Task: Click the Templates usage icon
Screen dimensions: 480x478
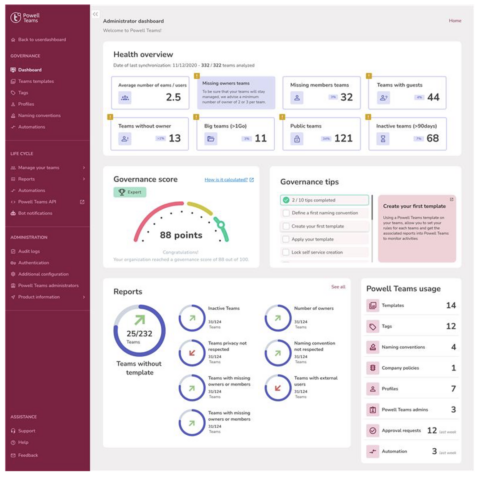Action: [x=373, y=305]
